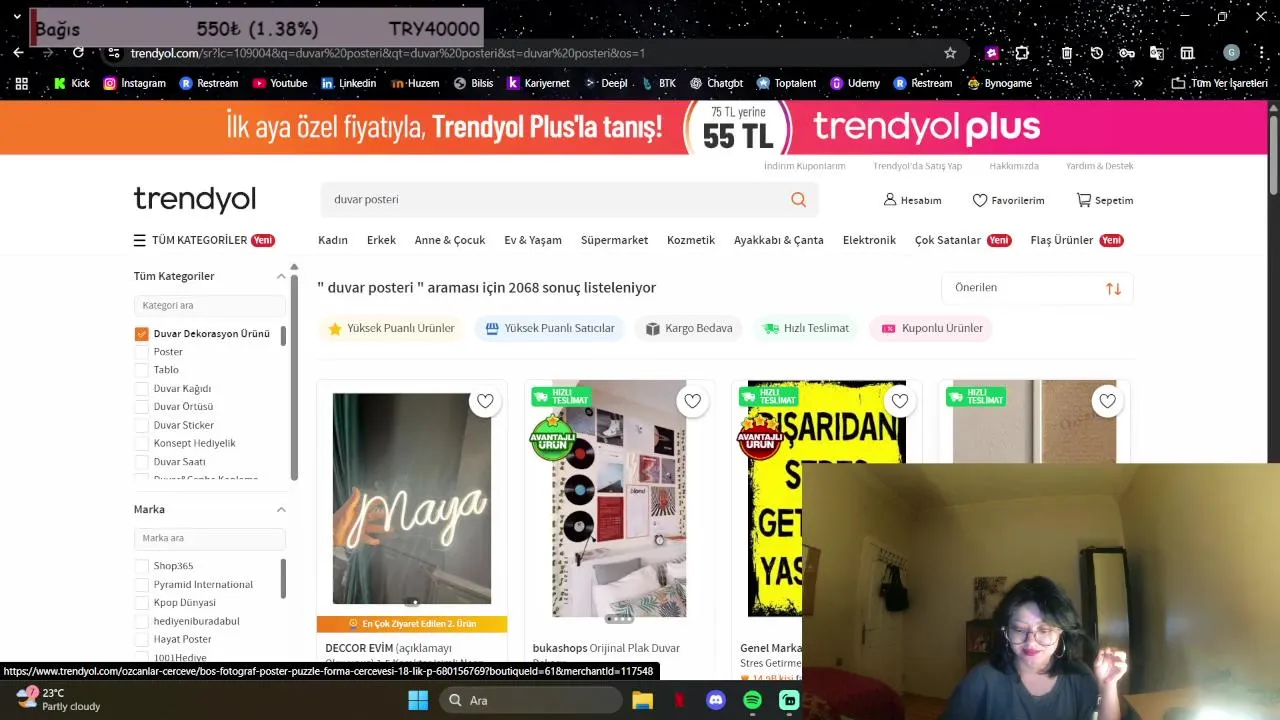
Task: Filter by Yüksek Puanlı Satıcılar
Action: pos(550,328)
